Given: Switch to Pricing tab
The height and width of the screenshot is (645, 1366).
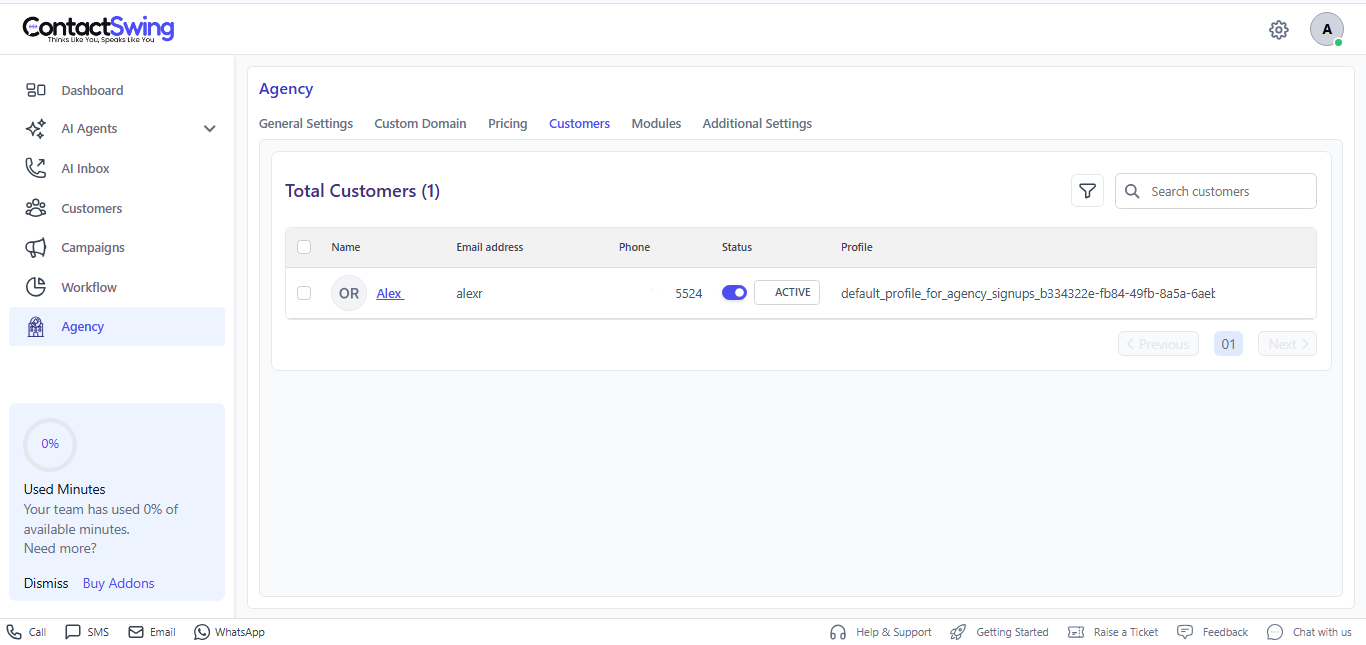Looking at the screenshot, I should pyautogui.click(x=508, y=124).
